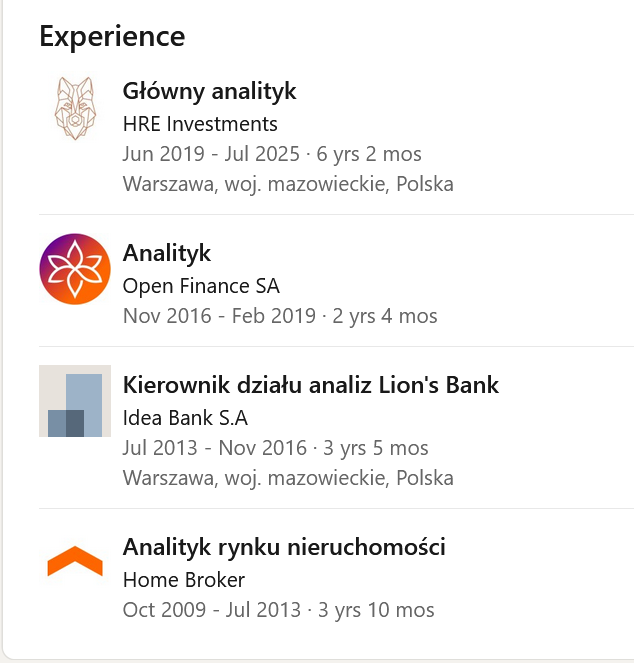Click the Warszawa location under Idea Bank
Viewport: 634px width, 663px height.
(x=288, y=477)
